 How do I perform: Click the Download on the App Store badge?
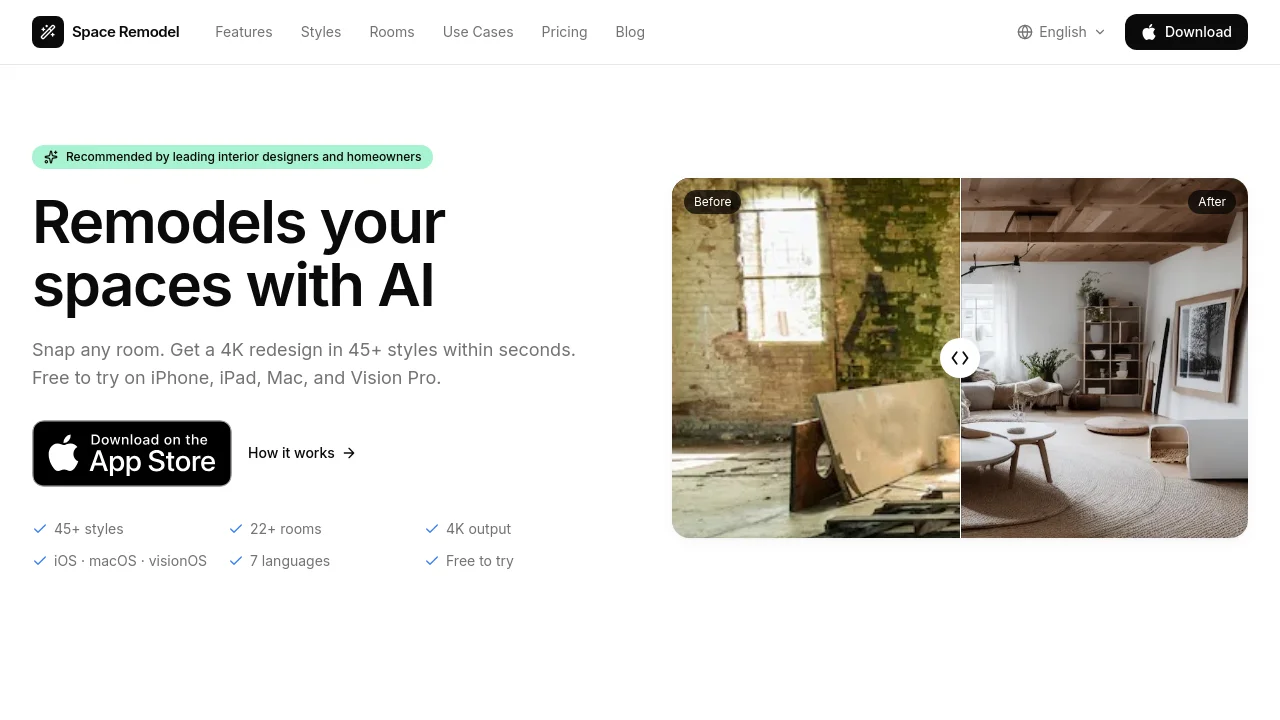(132, 454)
